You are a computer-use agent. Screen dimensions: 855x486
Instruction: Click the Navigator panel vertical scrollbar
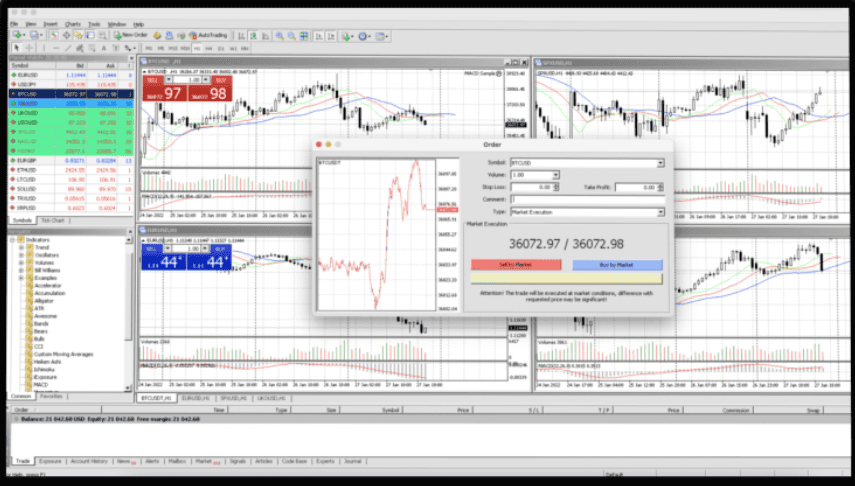tap(129, 314)
